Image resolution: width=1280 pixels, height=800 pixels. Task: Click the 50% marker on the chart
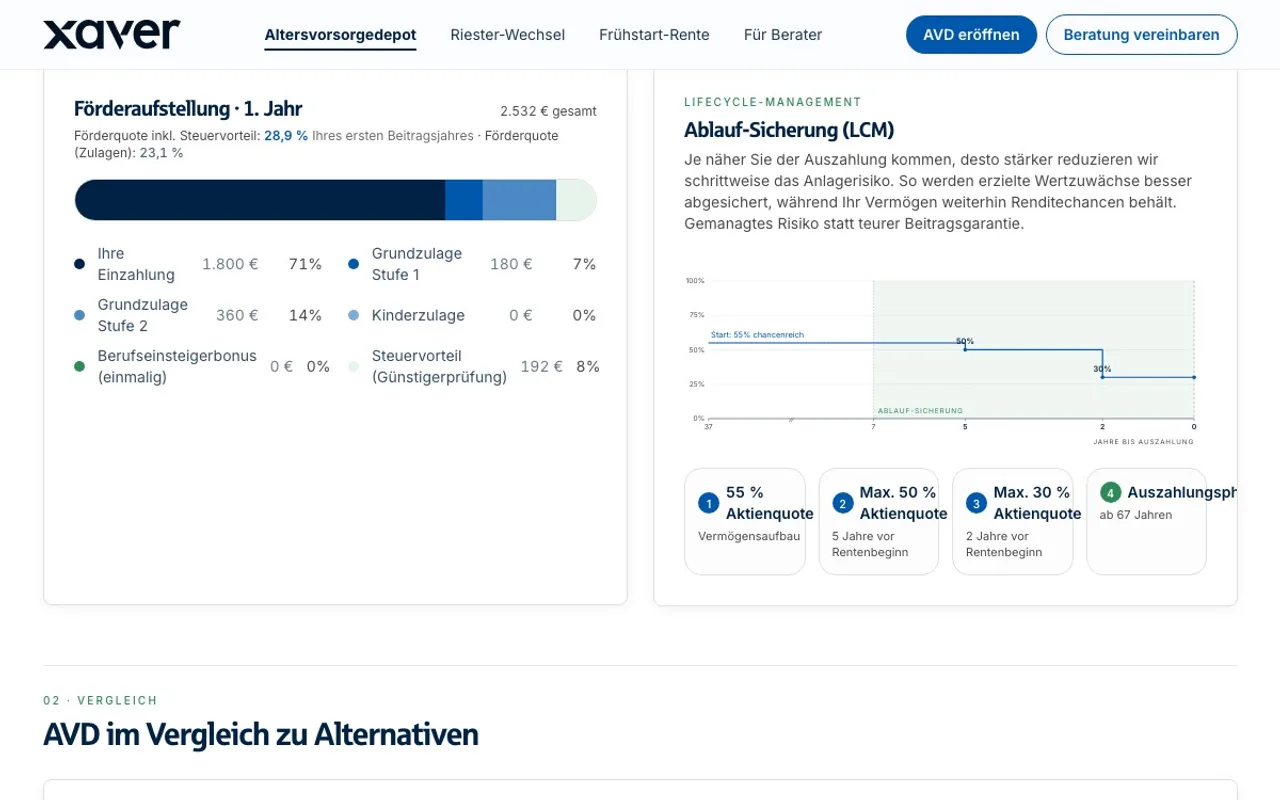965,349
